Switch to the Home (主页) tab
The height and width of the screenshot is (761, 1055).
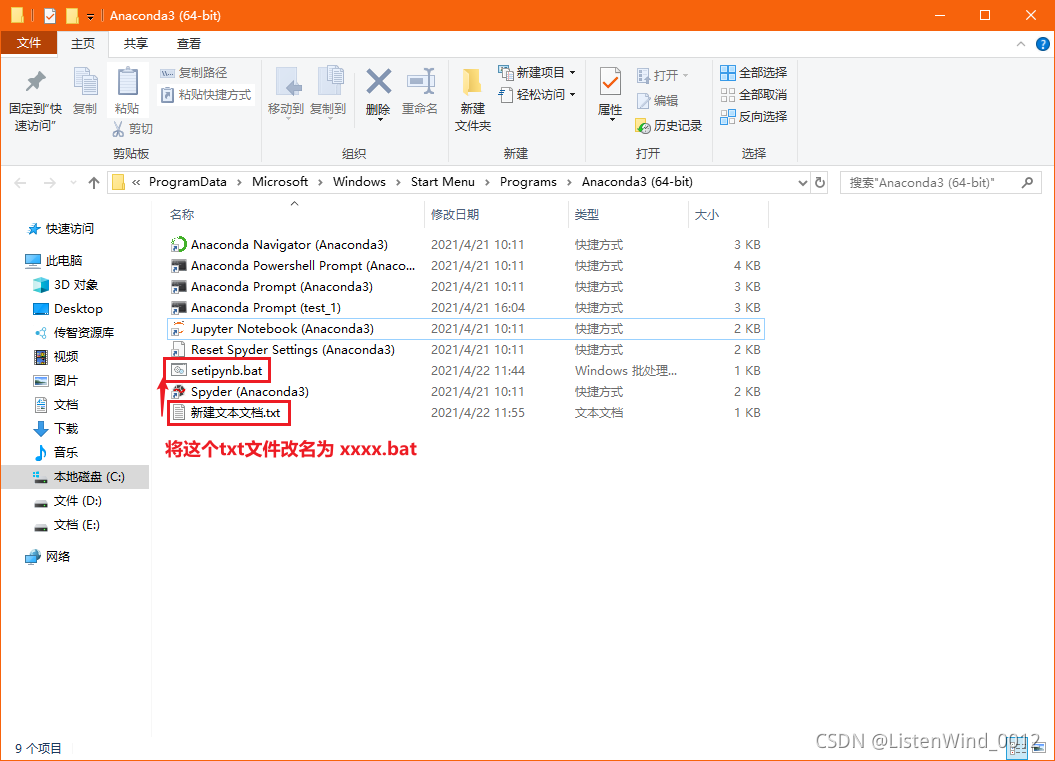[x=83, y=44]
